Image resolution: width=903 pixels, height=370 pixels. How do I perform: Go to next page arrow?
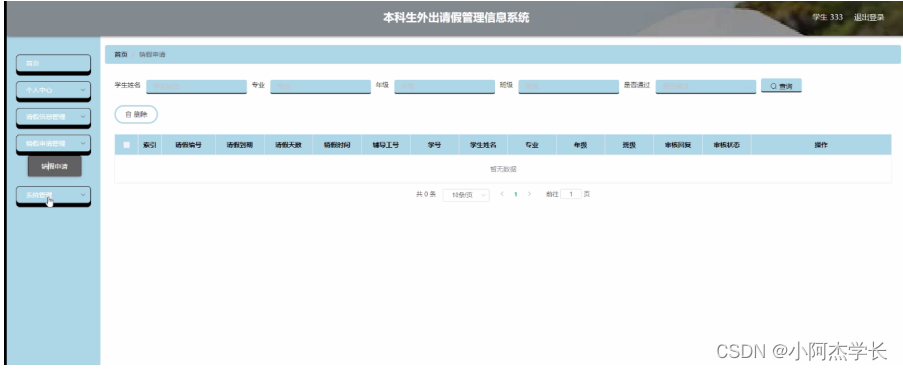pos(529,194)
